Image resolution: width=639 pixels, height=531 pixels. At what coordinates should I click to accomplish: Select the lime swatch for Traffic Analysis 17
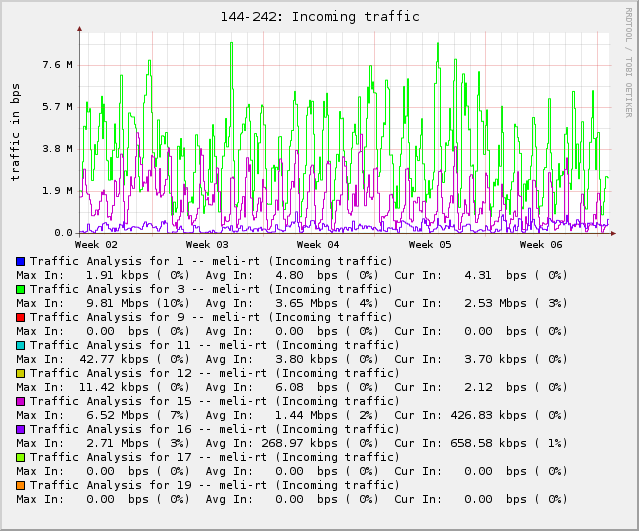pyautogui.click(x=21, y=457)
